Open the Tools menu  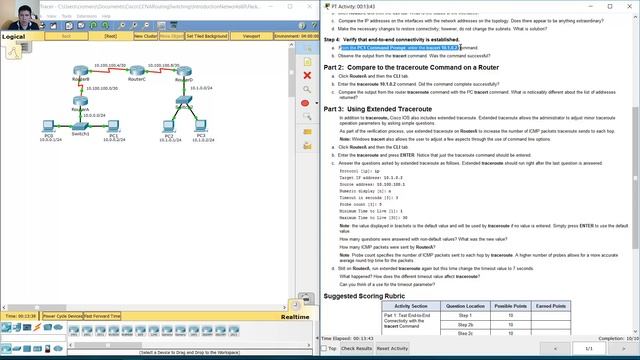pos(67,16)
